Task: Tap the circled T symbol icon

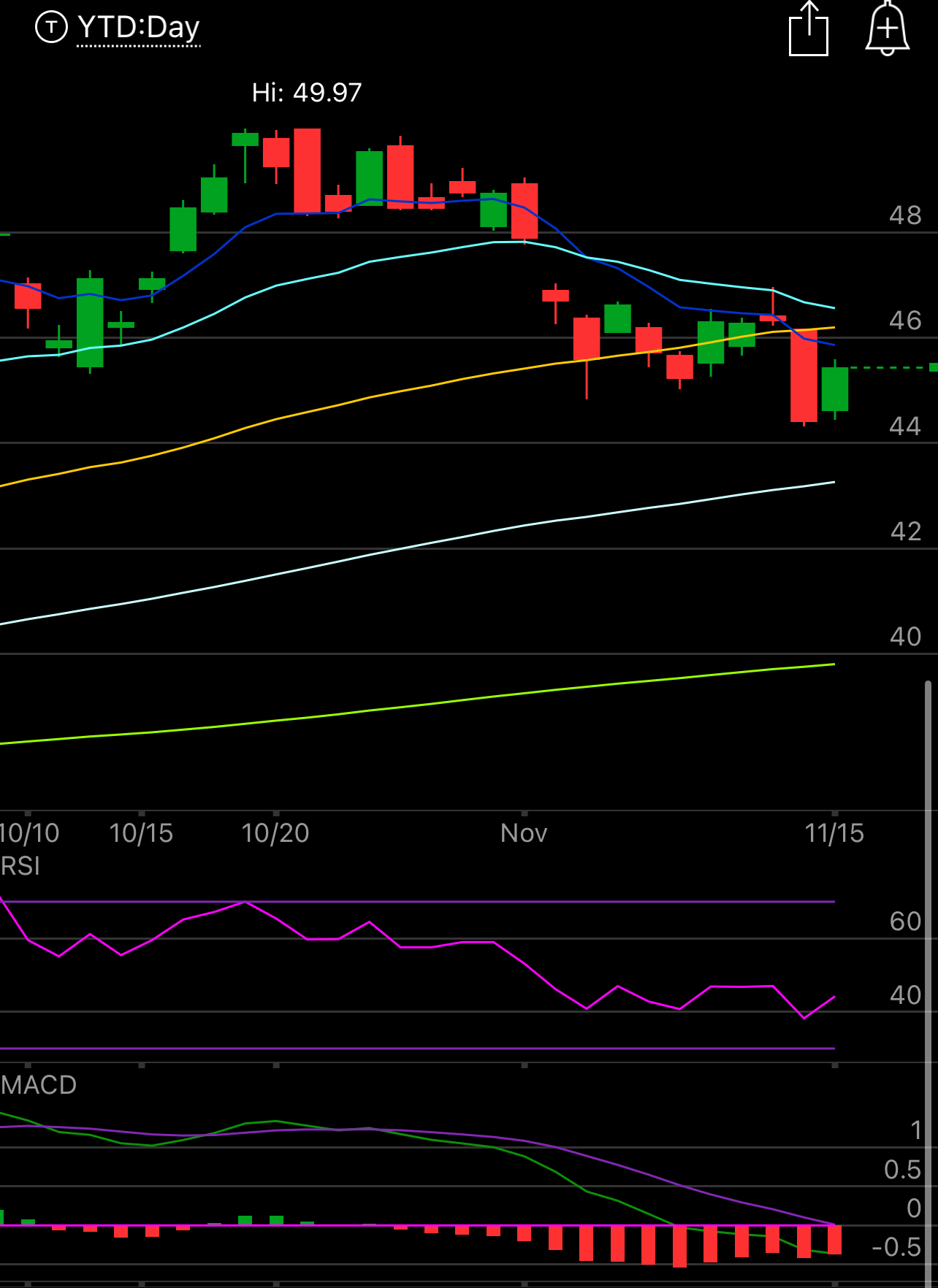Action: pos(51,28)
